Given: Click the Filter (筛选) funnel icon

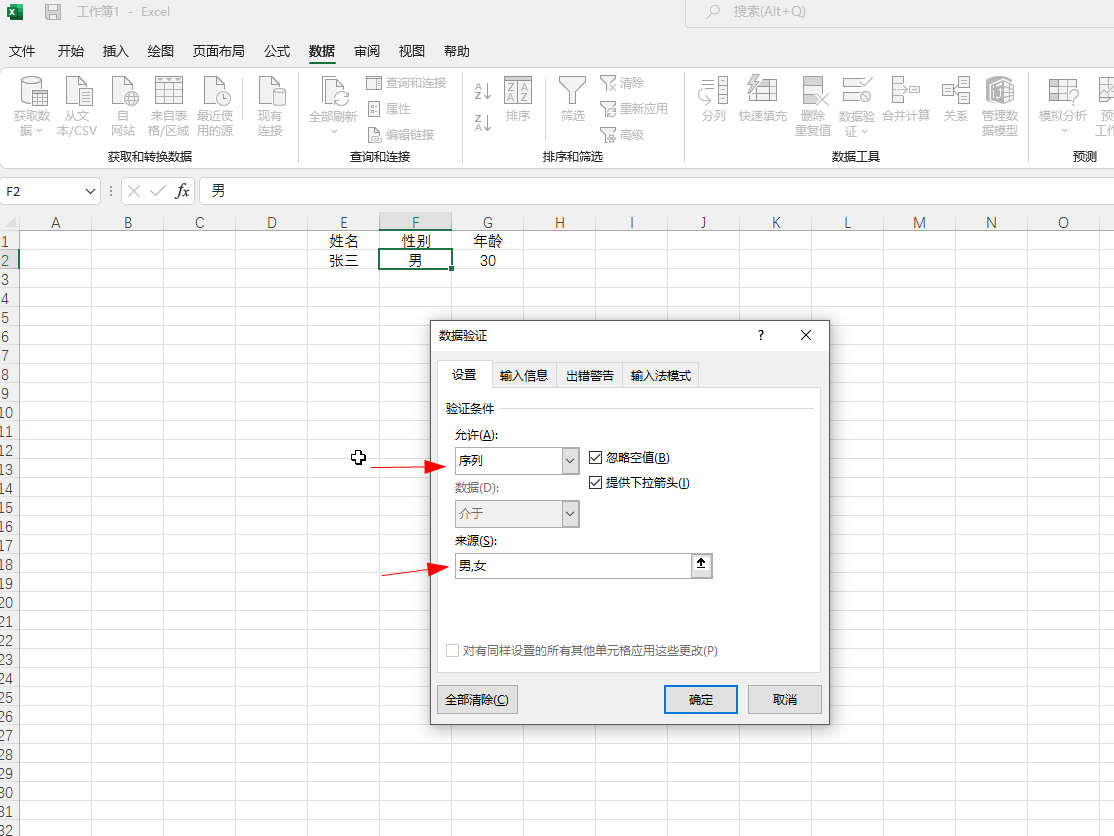Looking at the screenshot, I should 572,100.
